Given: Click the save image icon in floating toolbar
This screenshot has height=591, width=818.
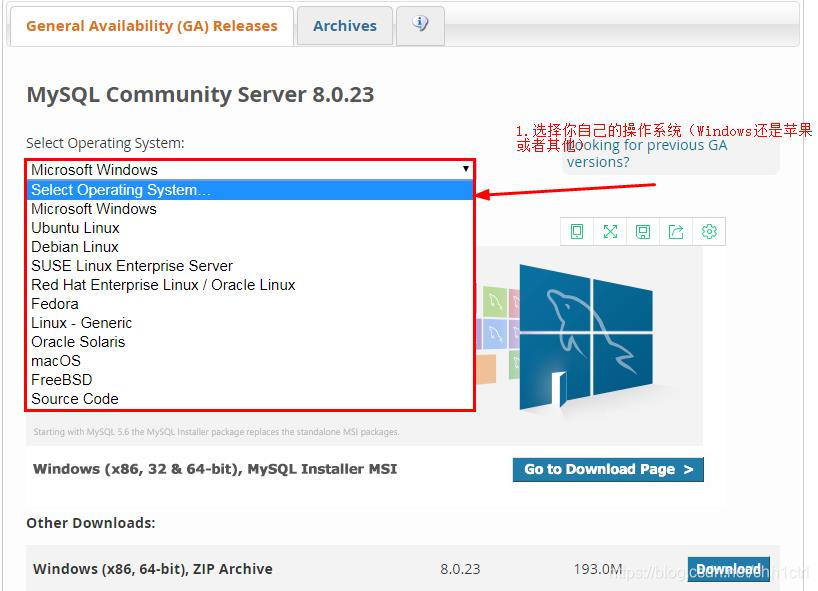Looking at the screenshot, I should coord(643,232).
